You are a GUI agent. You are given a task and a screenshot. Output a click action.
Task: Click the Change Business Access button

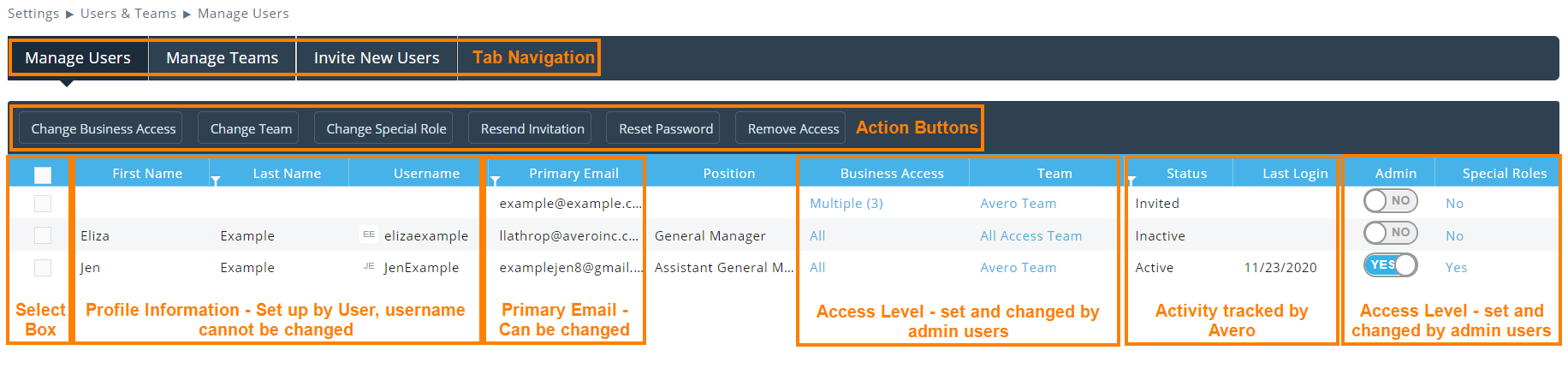(103, 128)
